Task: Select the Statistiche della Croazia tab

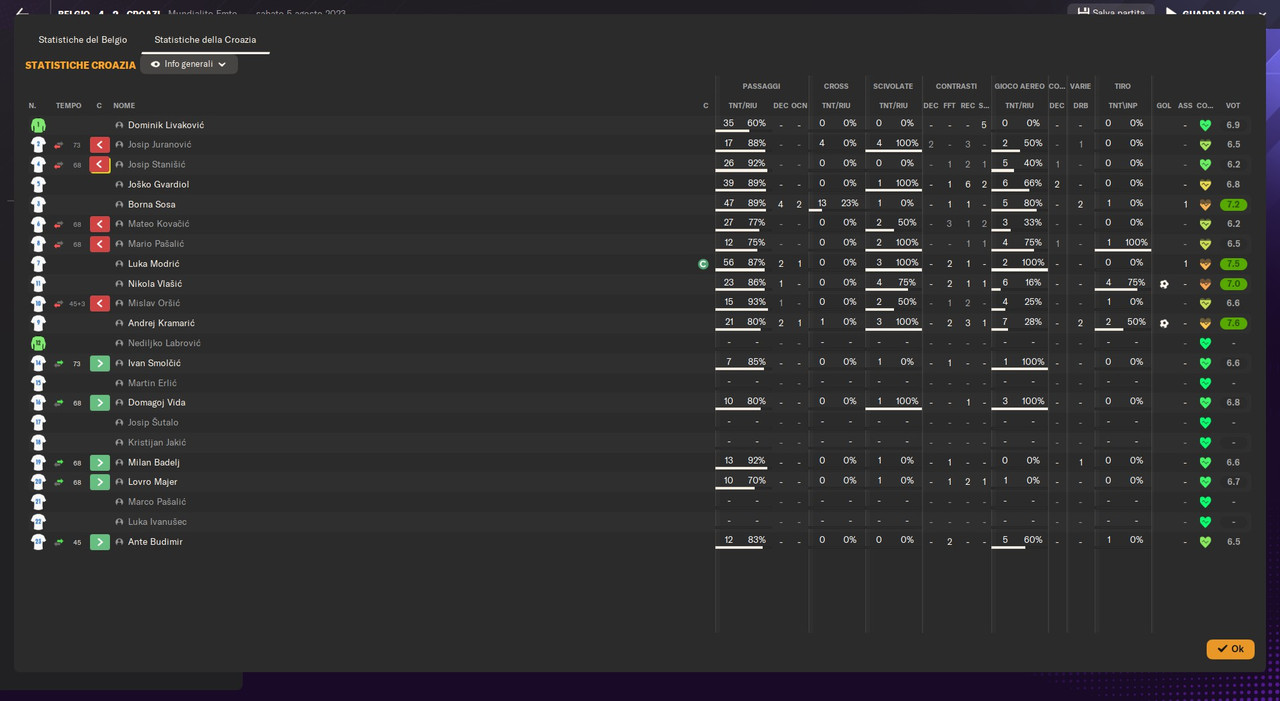Action: pyautogui.click(x=205, y=40)
